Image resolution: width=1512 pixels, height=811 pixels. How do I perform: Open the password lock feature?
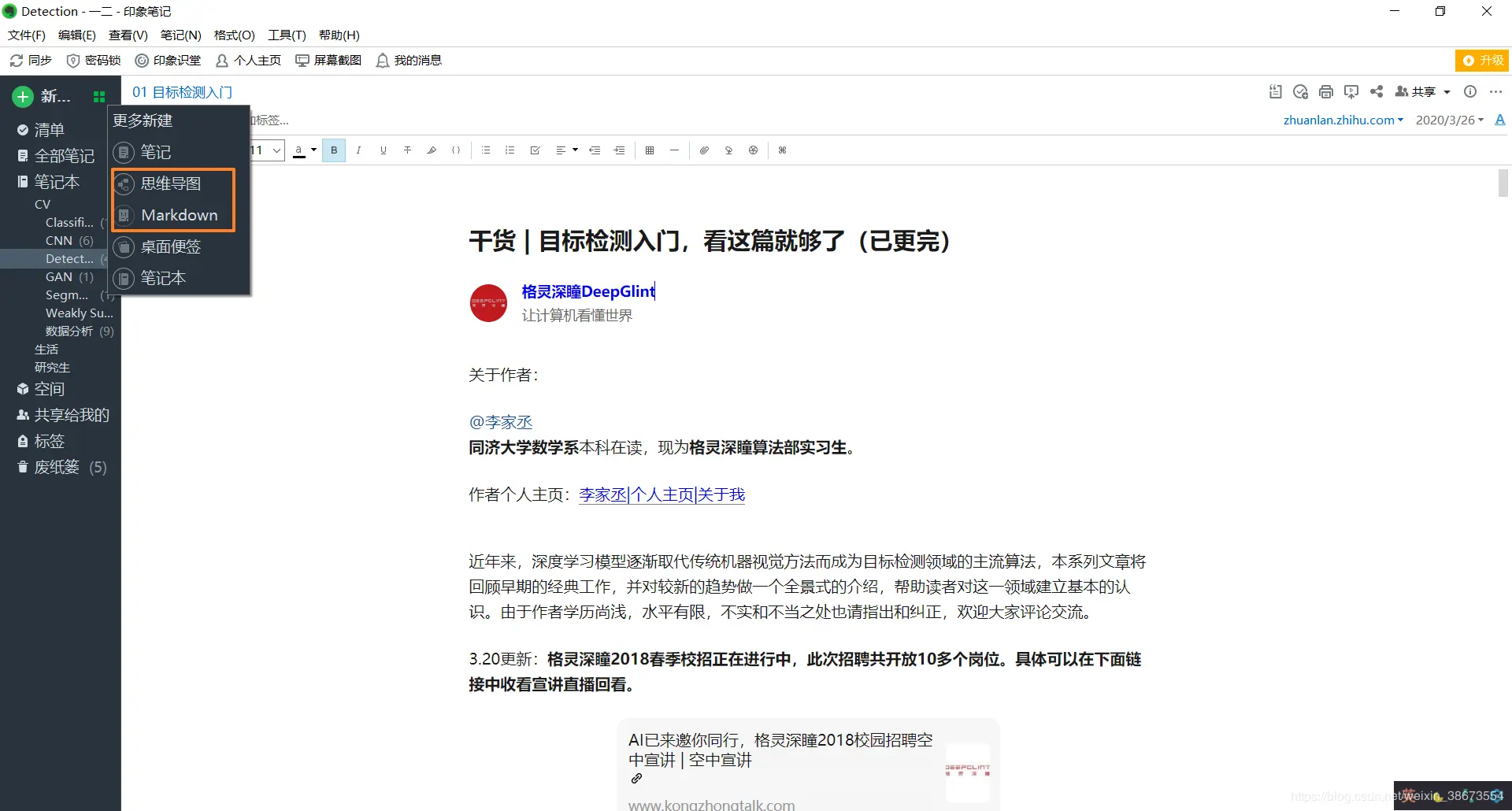(x=93, y=60)
